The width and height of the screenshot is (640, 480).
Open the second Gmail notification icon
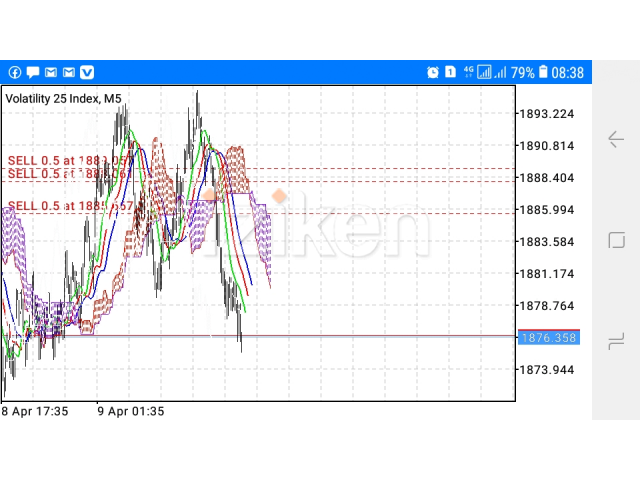(69, 72)
